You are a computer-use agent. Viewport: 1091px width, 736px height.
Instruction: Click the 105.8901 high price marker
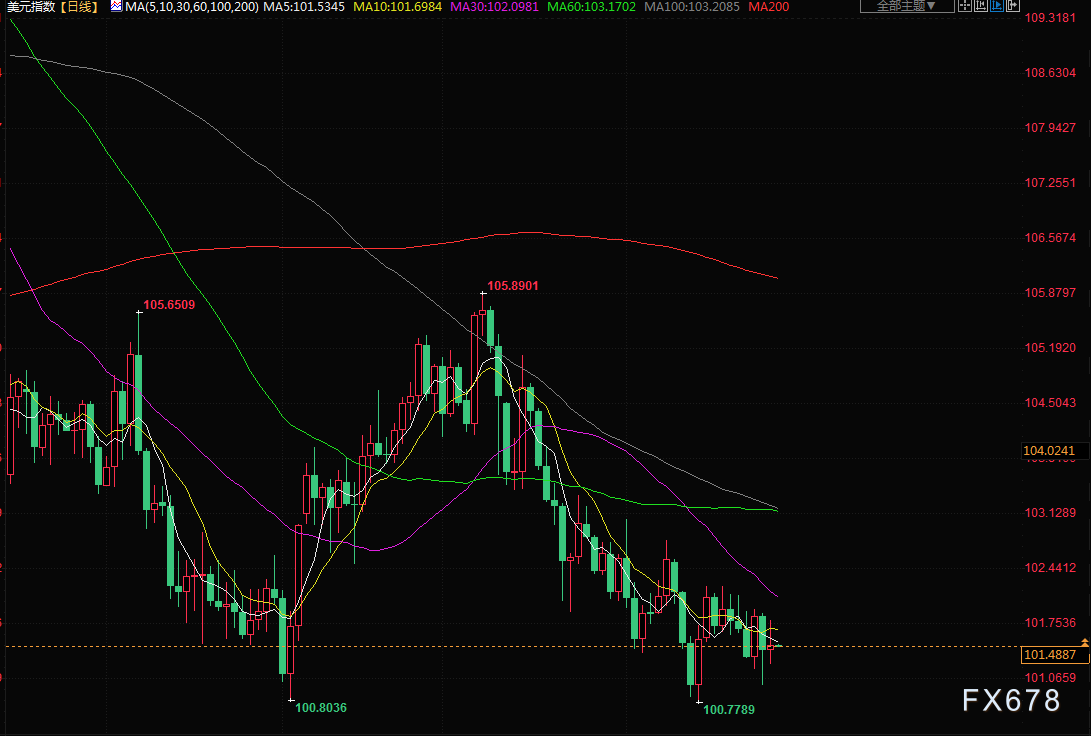point(515,286)
